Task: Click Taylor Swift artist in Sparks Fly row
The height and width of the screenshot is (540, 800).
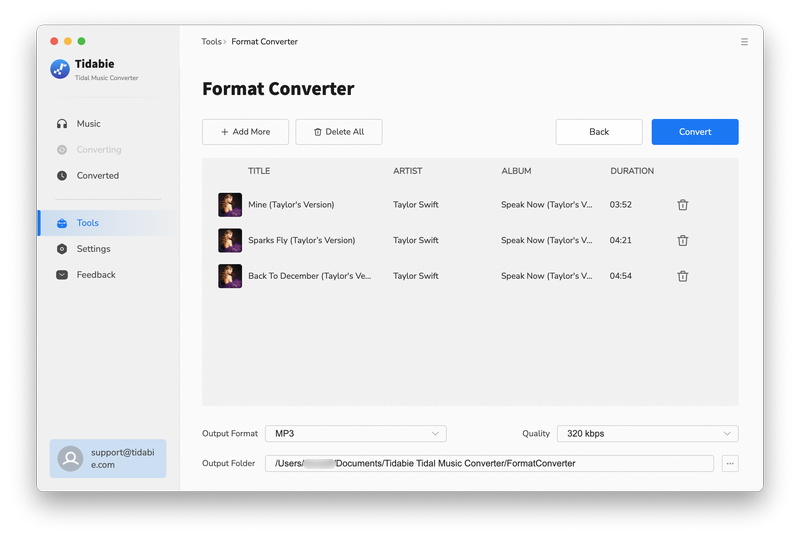Action: tap(416, 240)
